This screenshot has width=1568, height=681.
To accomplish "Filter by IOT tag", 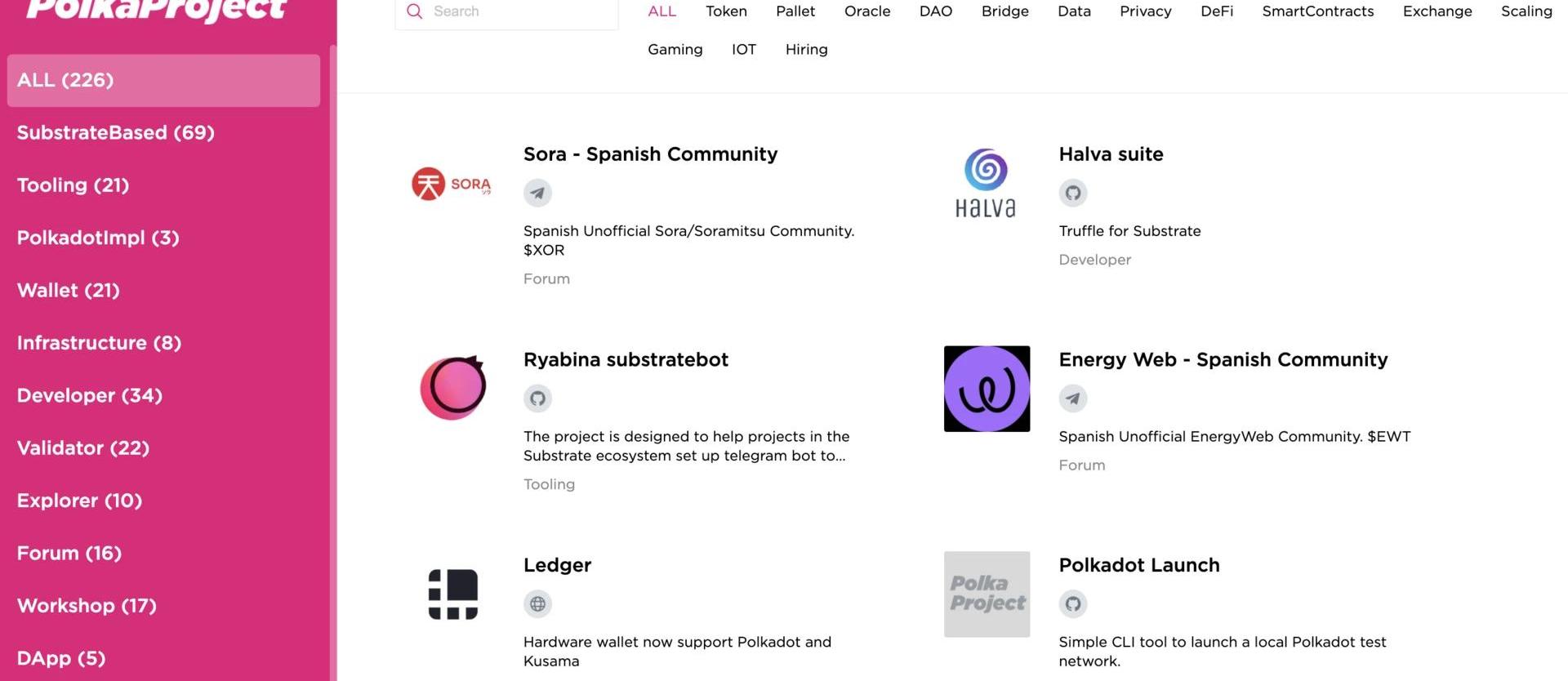I will pyautogui.click(x=744, y=50).
